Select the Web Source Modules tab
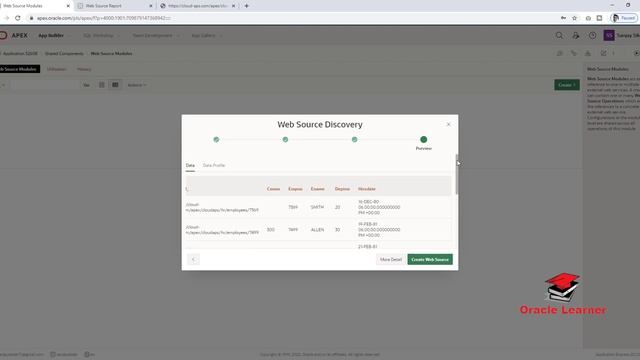The width and height of the screenshot is (640, 360). pyautogui.click(x=19, y=69)
